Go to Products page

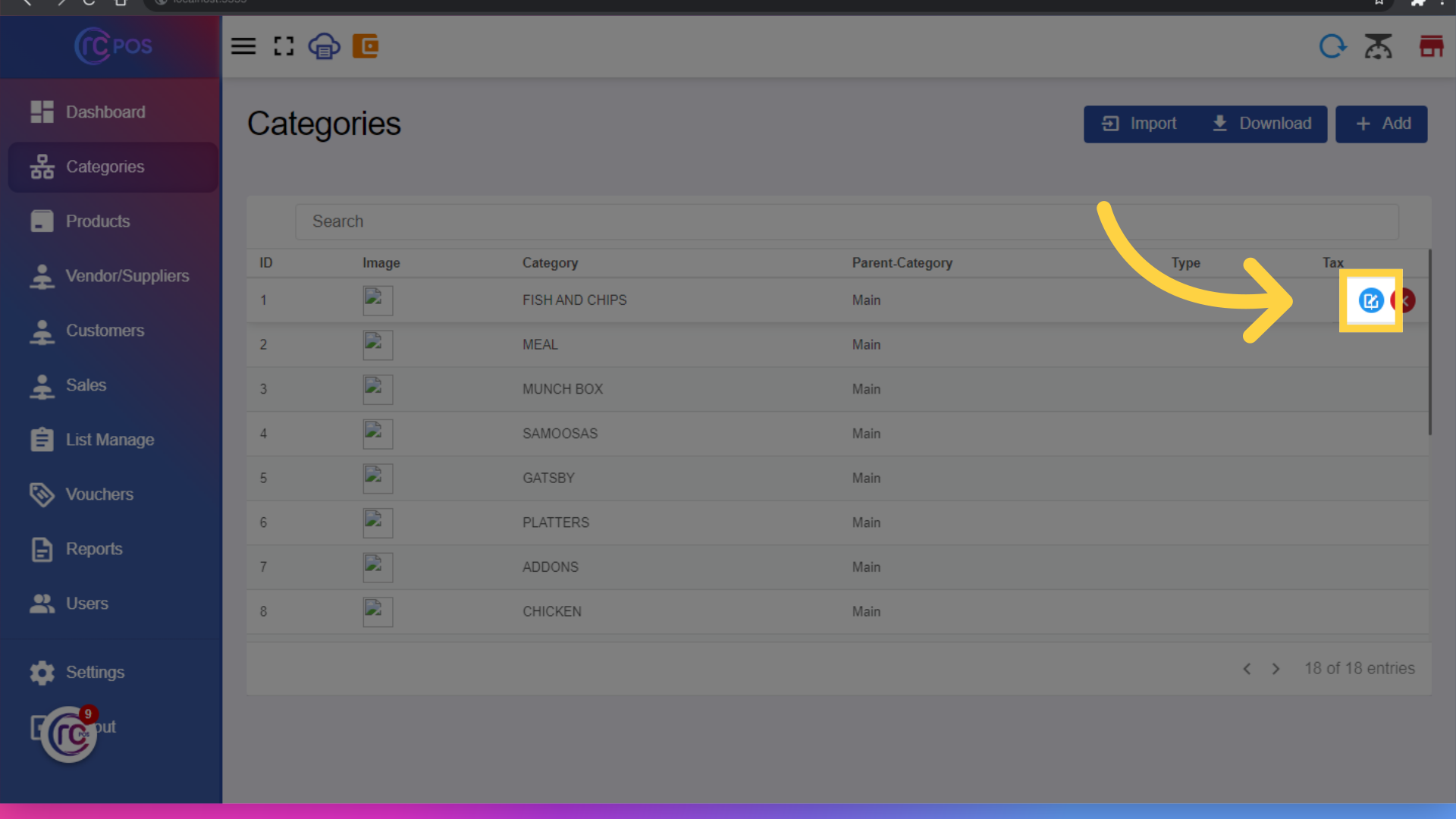point(113,221)
